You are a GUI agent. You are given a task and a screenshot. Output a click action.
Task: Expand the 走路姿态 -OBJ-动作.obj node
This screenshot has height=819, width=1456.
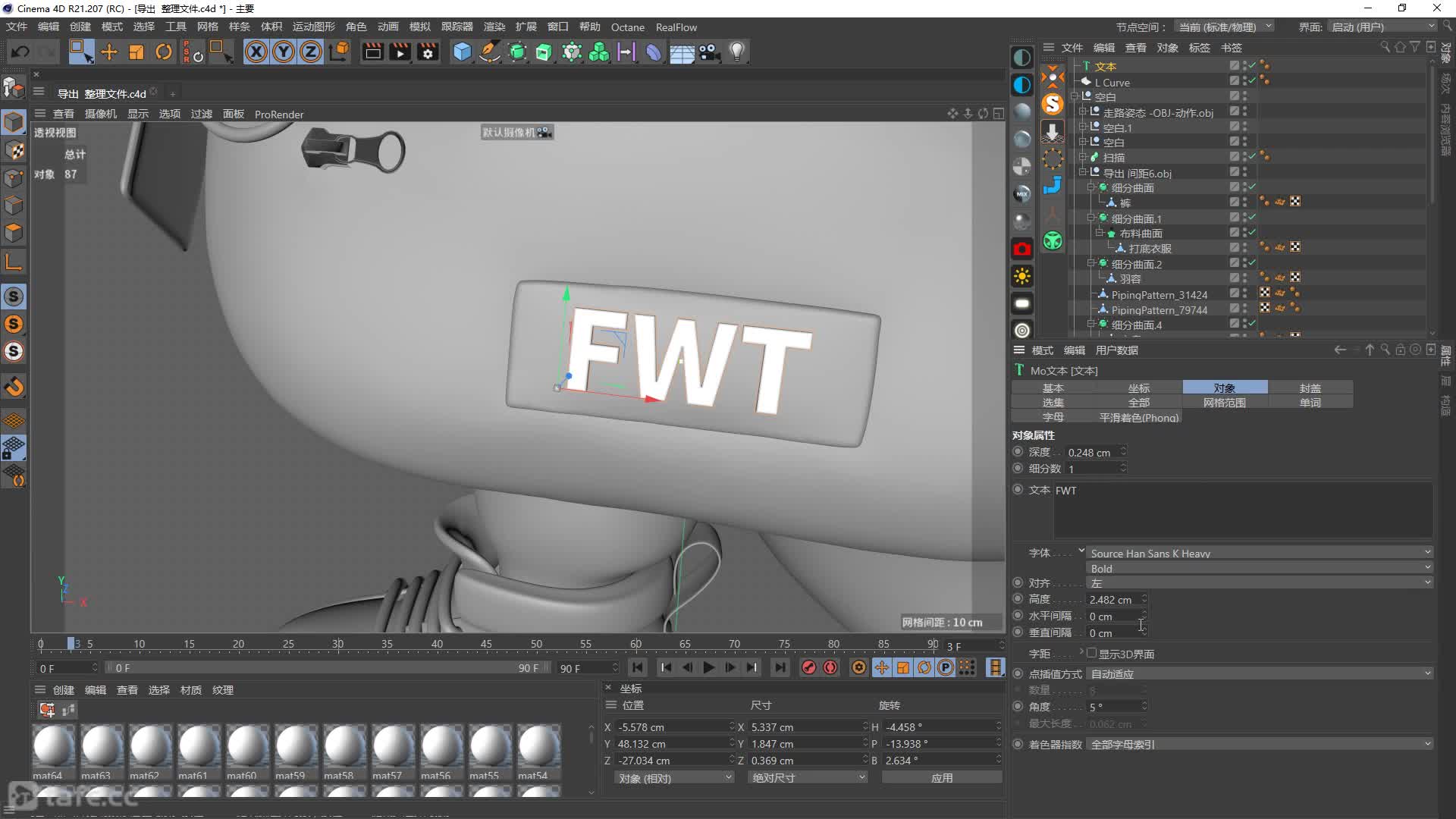coord(1082,111)
